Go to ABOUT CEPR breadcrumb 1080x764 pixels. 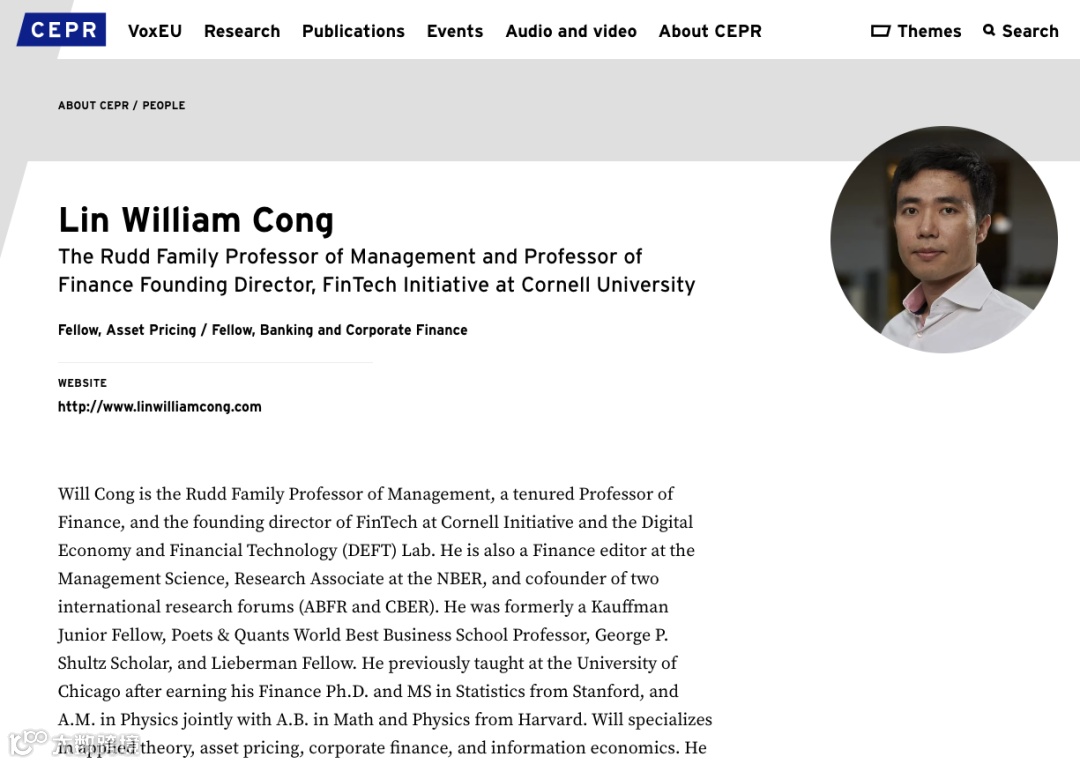[x=93, y=105]
